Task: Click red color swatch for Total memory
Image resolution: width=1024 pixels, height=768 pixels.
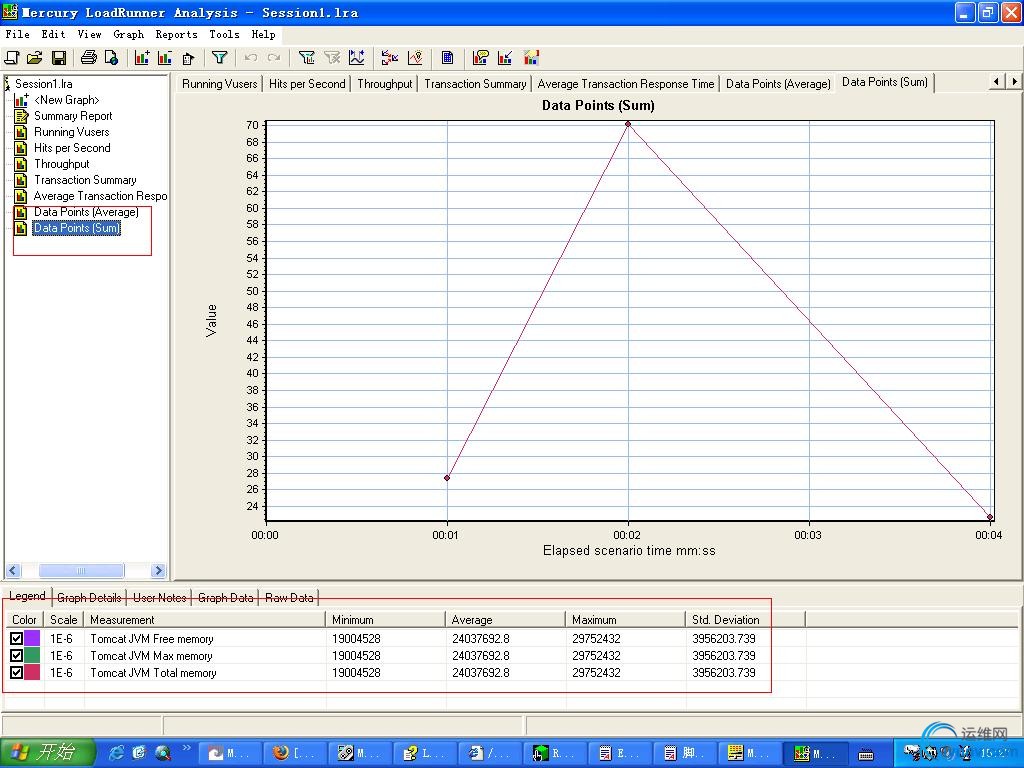Action: pyautogui.click(x=32, y=673)
